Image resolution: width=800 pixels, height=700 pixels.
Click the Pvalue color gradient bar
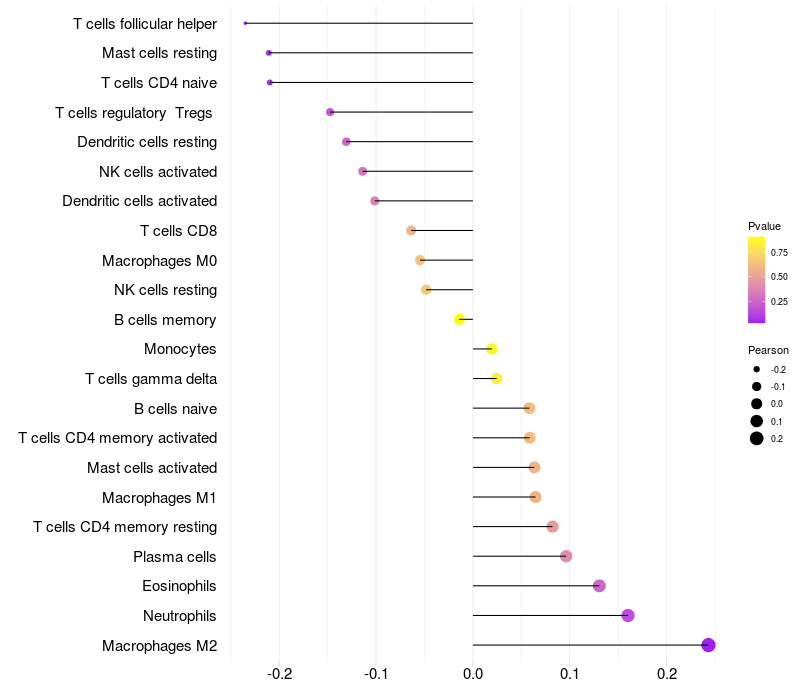click(757, 280)
